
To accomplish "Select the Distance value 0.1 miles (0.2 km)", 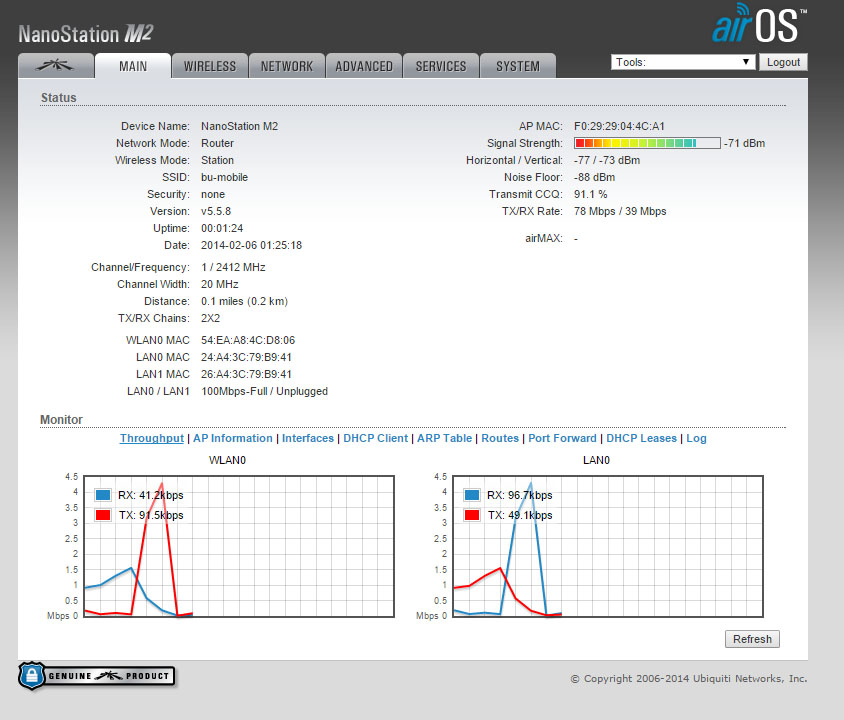I will [244, 301].
